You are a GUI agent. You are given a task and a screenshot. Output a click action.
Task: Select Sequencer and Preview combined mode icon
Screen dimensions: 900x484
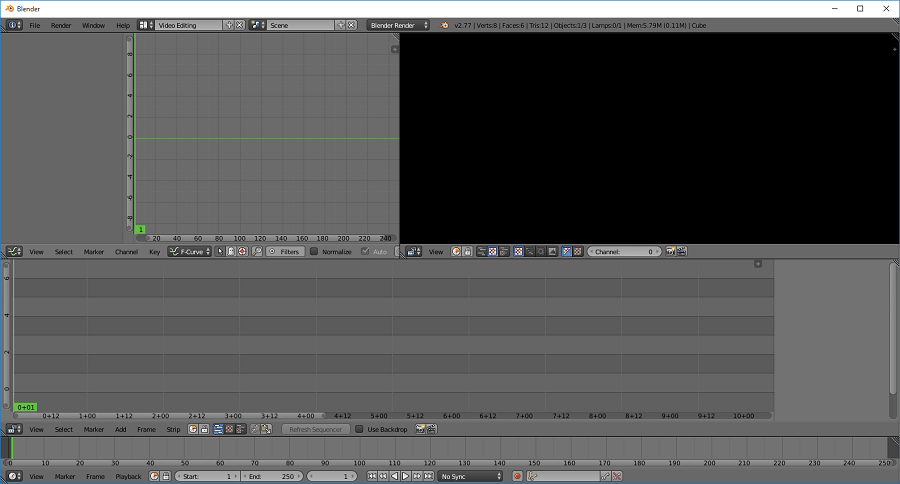coord(504,251)
